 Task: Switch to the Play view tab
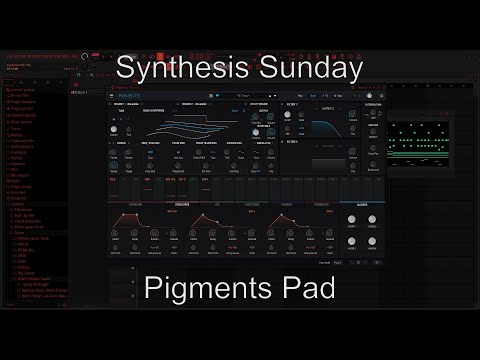tap(300, 96)
